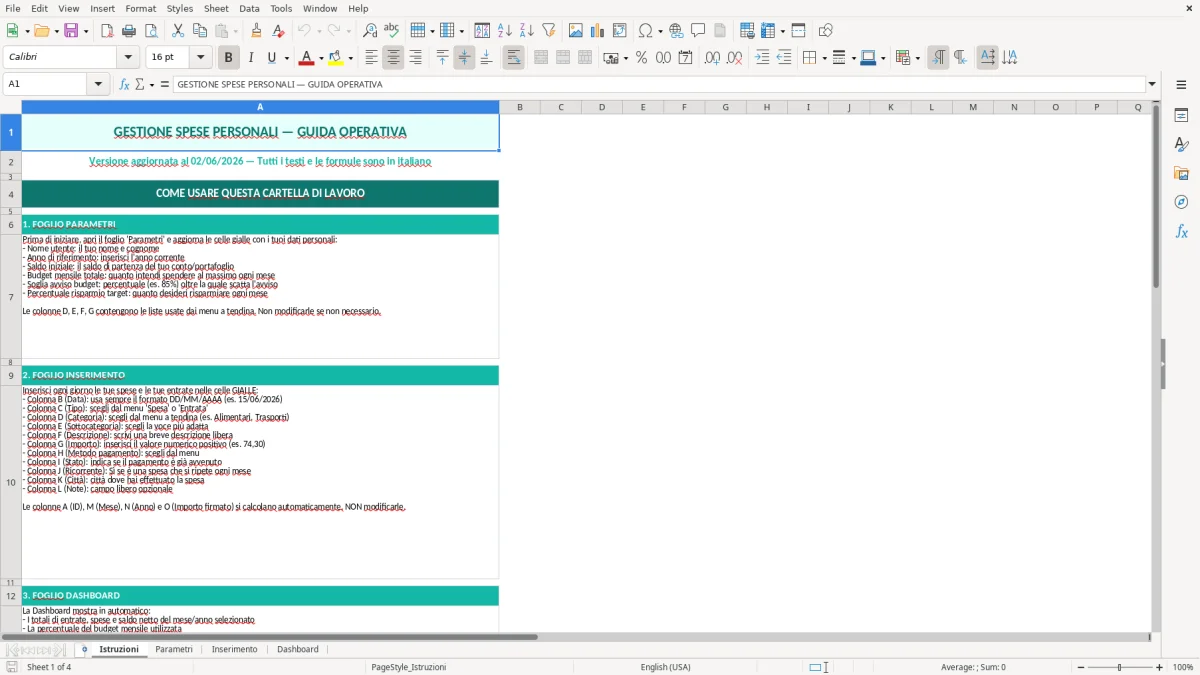This screenshot has width=1200, height=675.
Task: Open the sidebar Gallery panel
Action: 1181,173
